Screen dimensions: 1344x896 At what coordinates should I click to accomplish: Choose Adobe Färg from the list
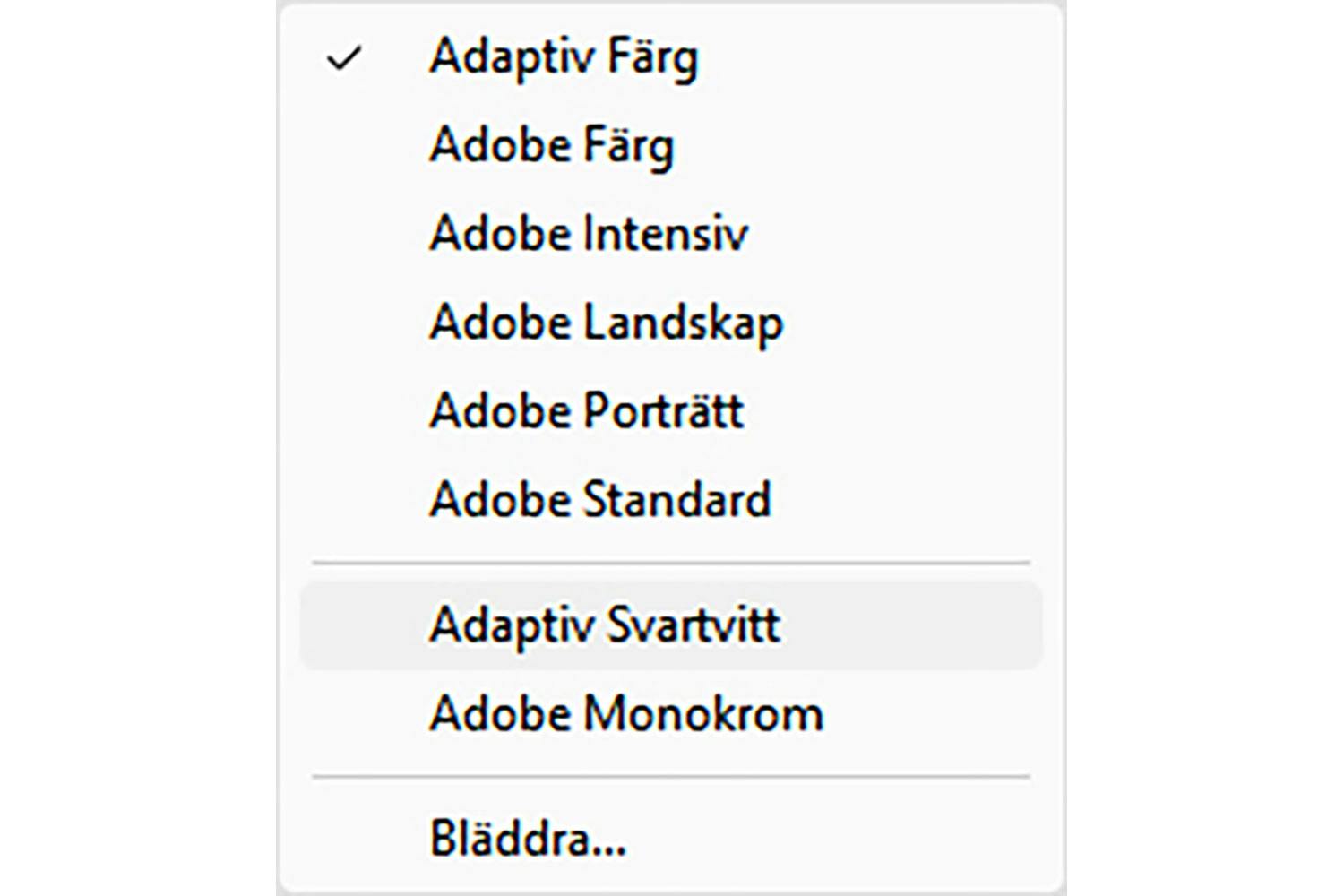click(x=551, y=145)
